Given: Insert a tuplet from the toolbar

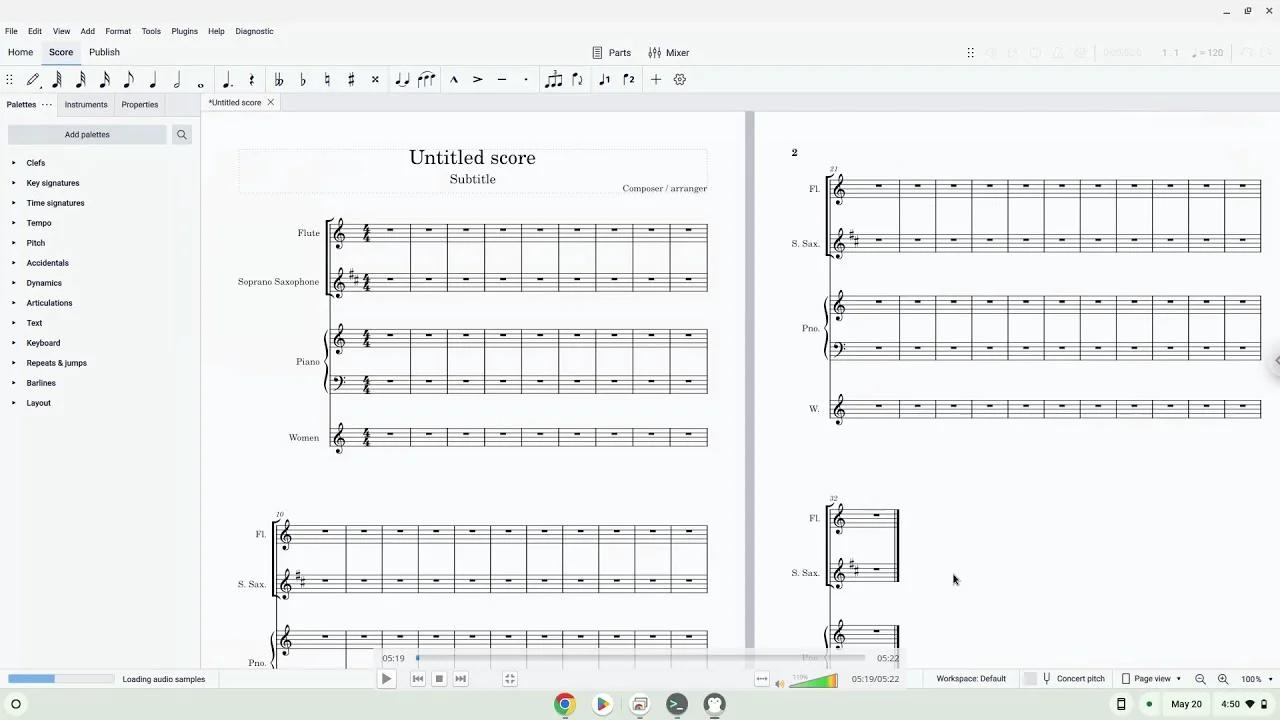Looking at the screenshot, I should point(553,80).
